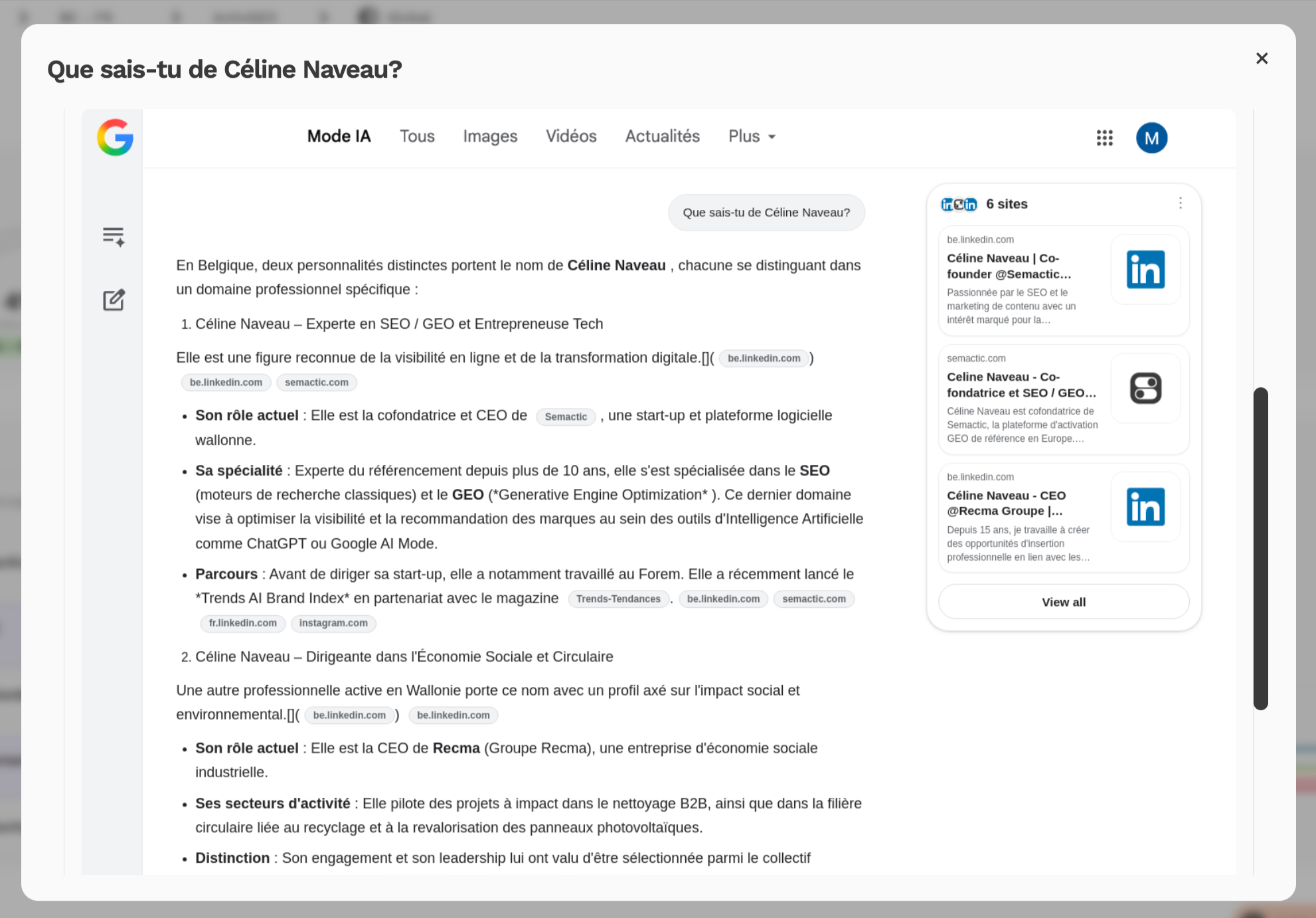Click the LinkedIn logo on the Recma Groupe card
The image size is (1316, 918).
[x=1145, y=507]
